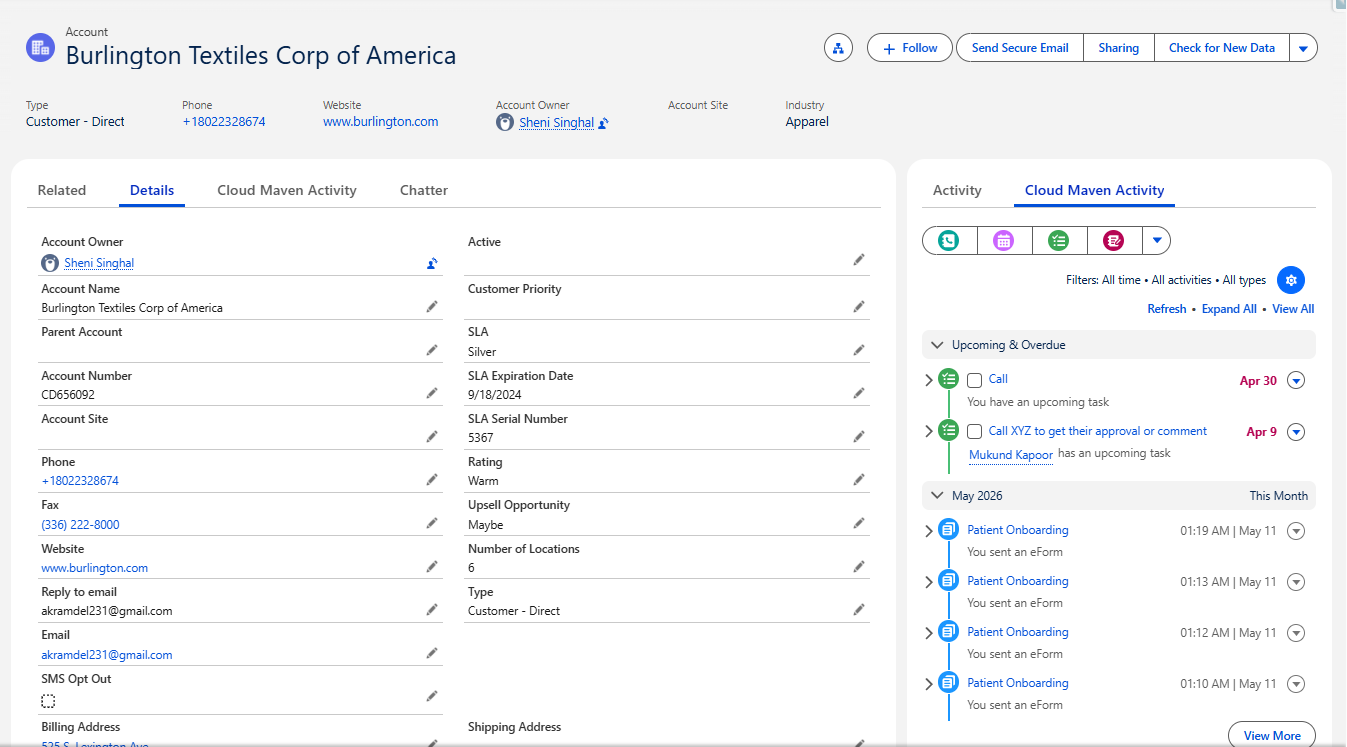
Task: Expand the 01:13 AM Patient Onboarding entry
Action: [x=929, y=582]
